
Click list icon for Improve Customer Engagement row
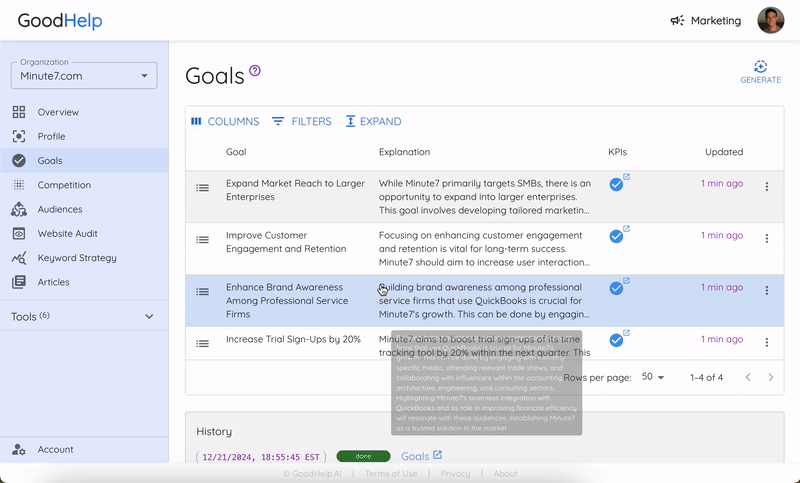[x=203, y=240]
